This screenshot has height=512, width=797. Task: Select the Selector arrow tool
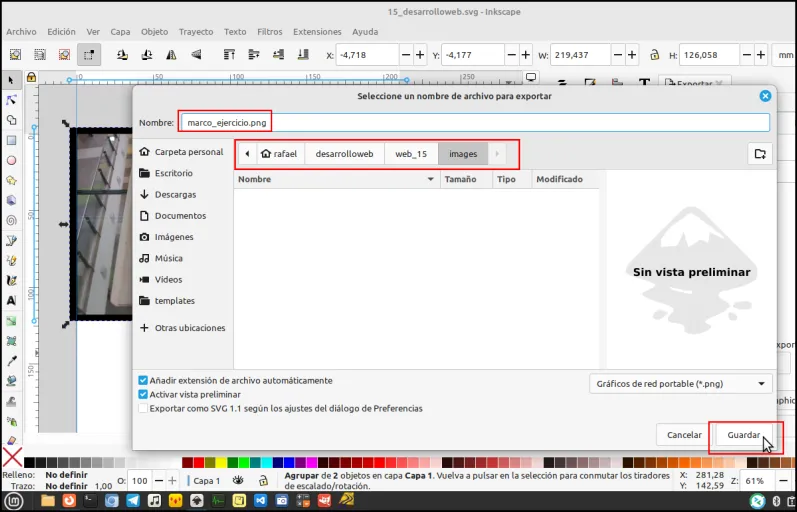(11, 80)
